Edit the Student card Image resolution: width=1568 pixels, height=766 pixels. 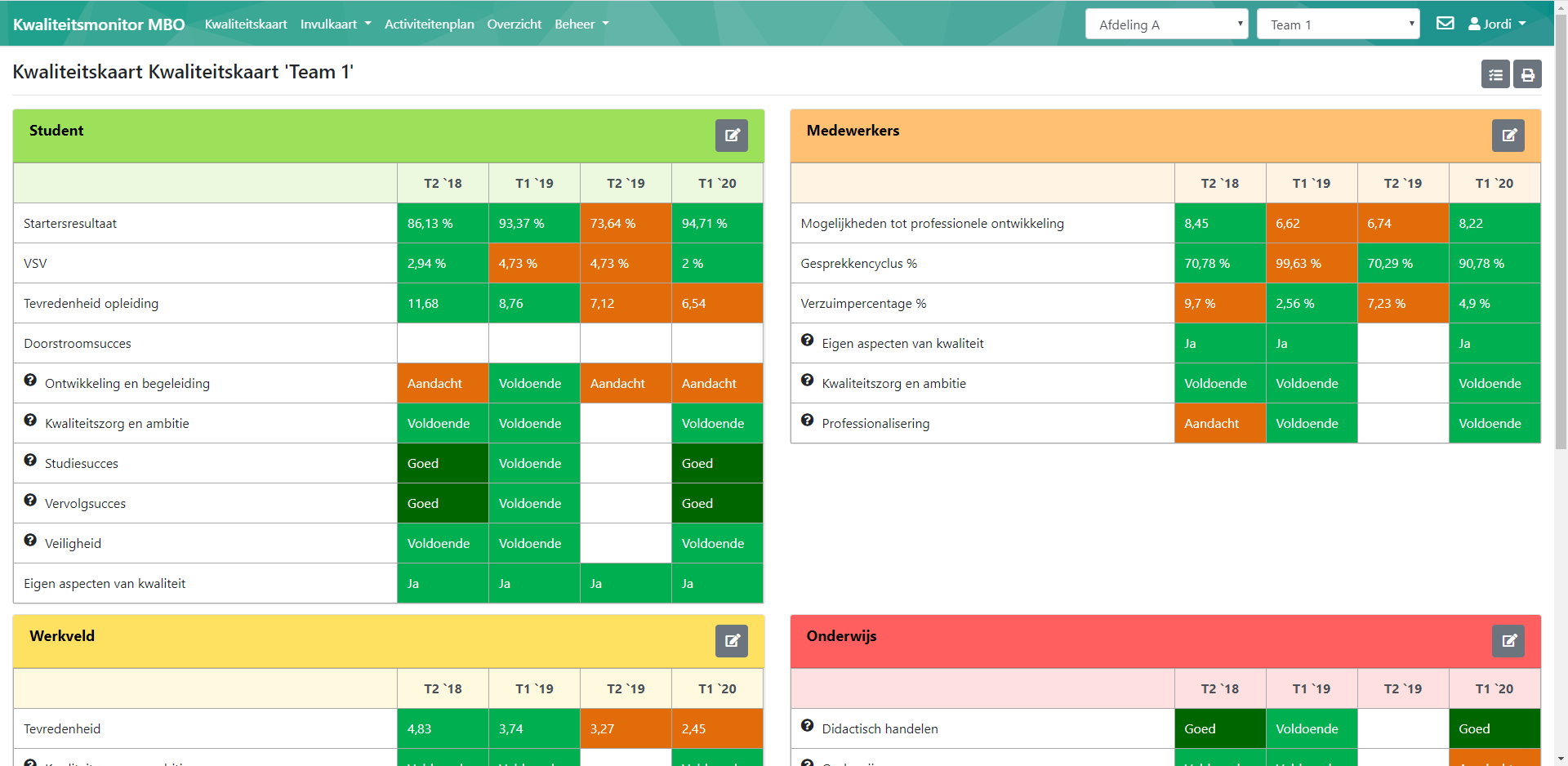pyautogui.click(x=732, y=136)
